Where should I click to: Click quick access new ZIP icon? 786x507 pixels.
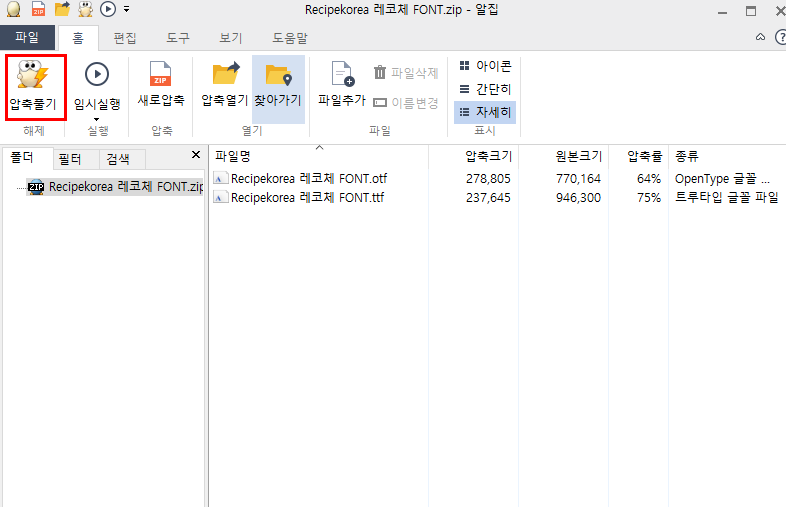(x=39, y=9)
